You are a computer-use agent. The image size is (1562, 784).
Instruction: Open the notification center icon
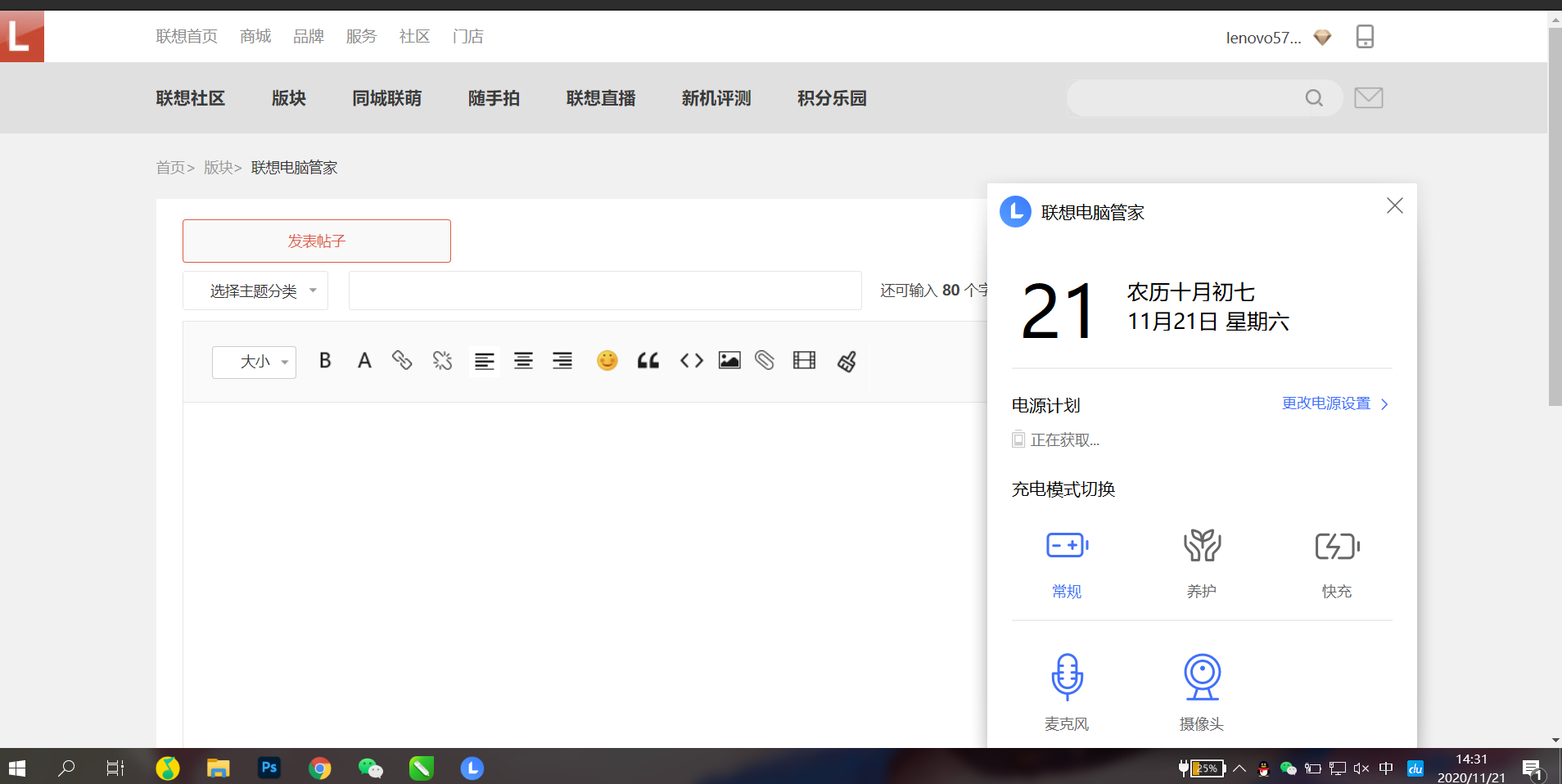pyautogui.click(x=1533, y=768)
